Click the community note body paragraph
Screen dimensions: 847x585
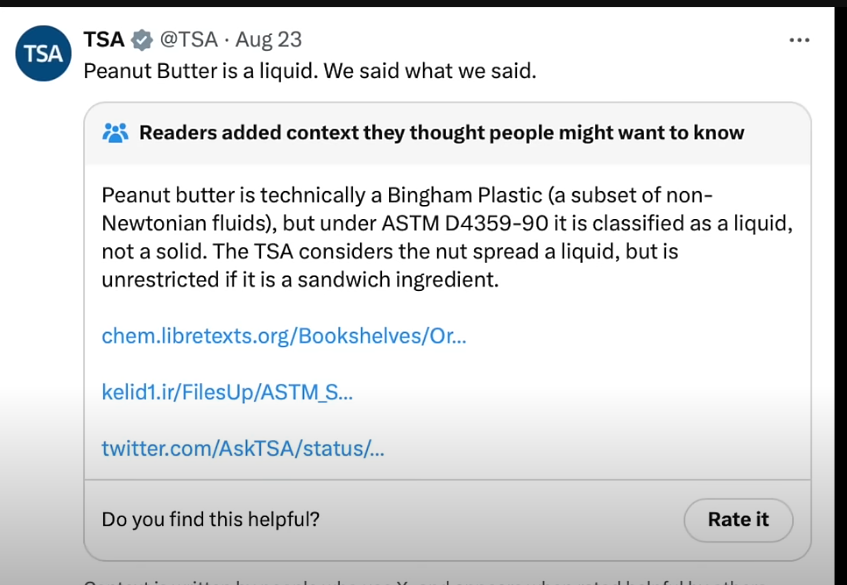(x=447, y=238)
